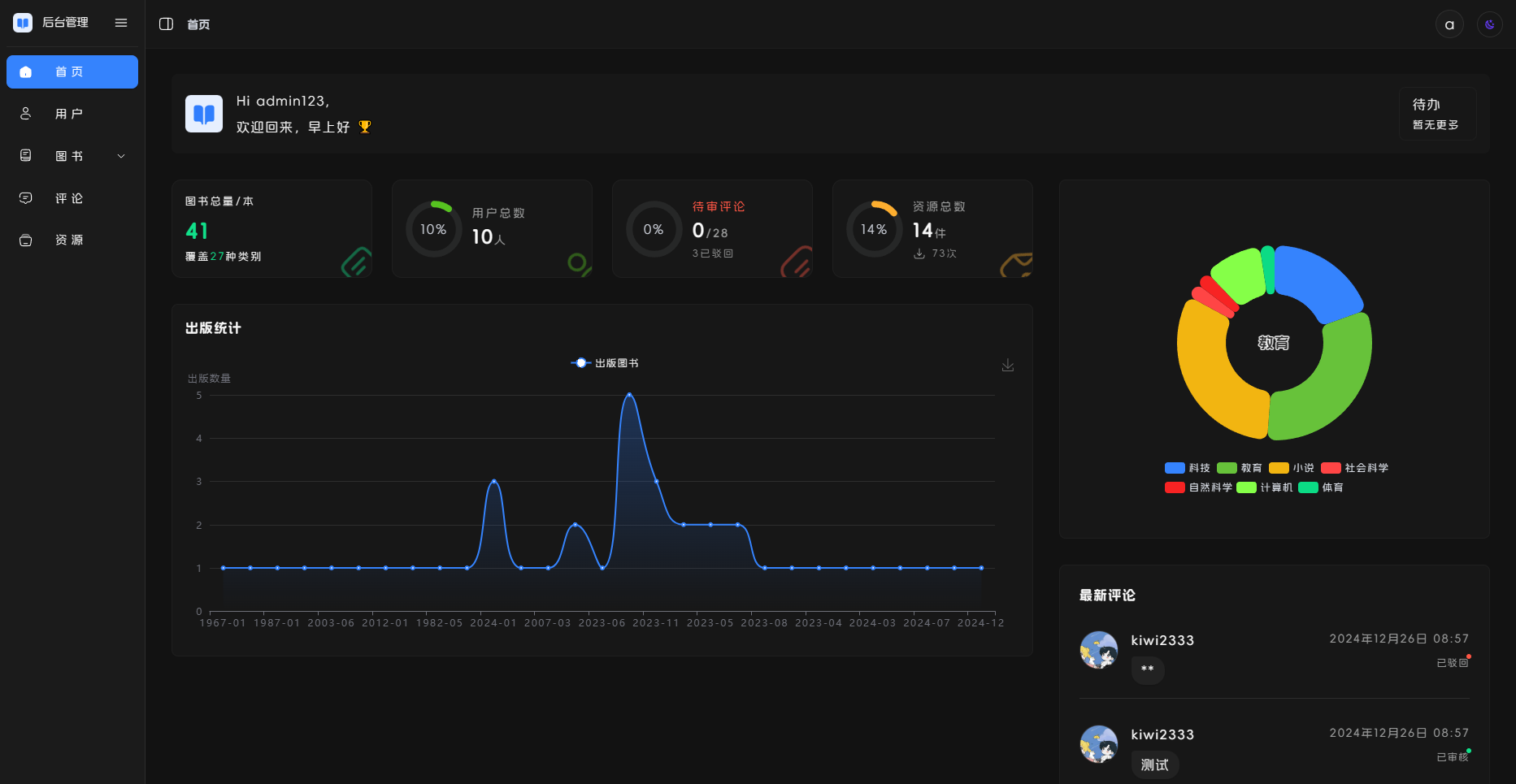1516x784 pixels.
Task: Download the 出版统计 chart image
Action: pos(1008,366)
